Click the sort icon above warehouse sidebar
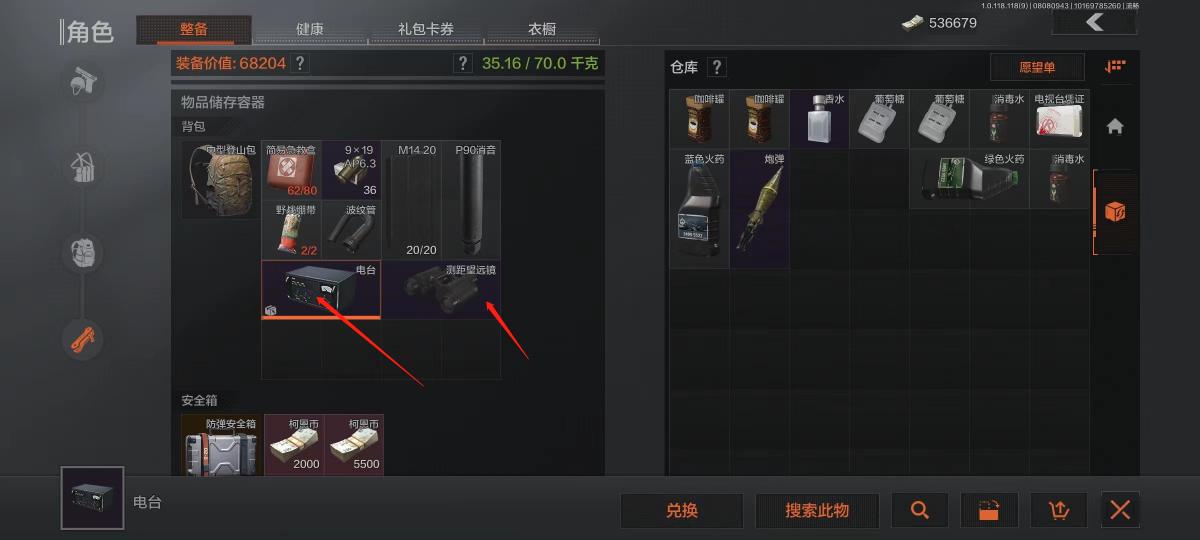 [1115, 67]
